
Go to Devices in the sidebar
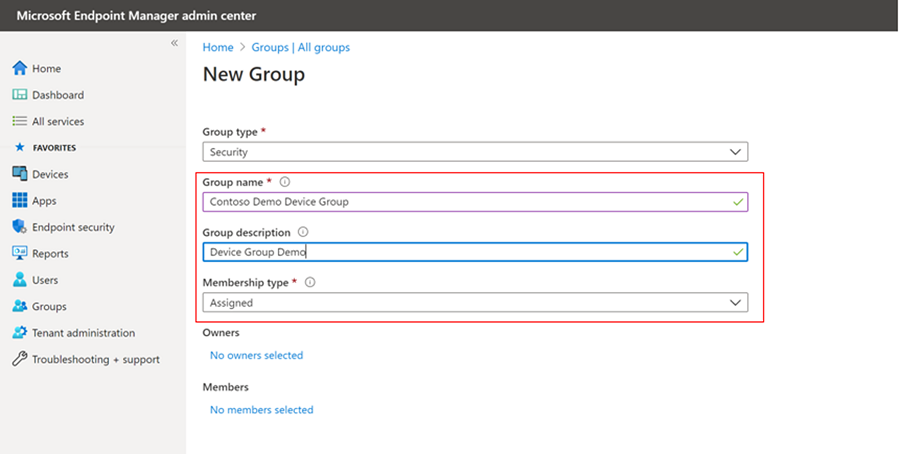(50, 174)
